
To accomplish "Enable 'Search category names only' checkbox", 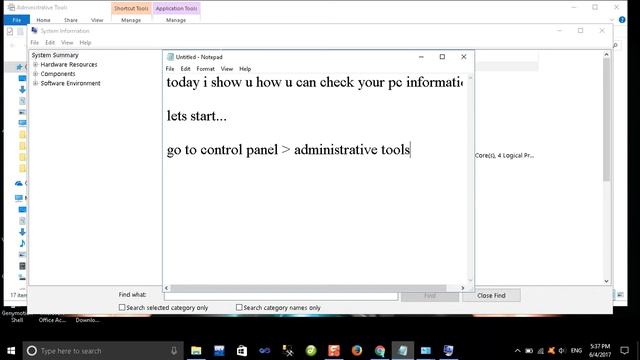I will point(239,307).
